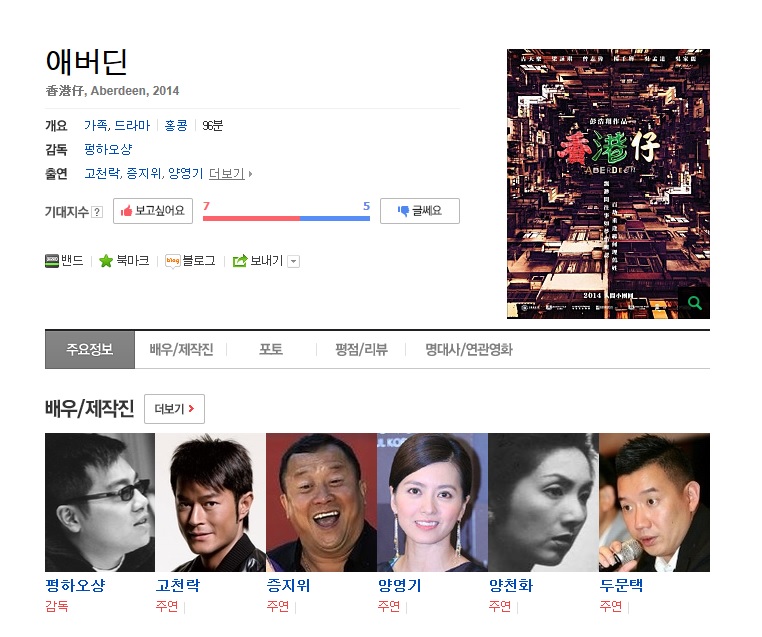Click the green 보내기 send icon
This screenshot has height=637, width=762.
pyautogui.click(x=240, y=261)
